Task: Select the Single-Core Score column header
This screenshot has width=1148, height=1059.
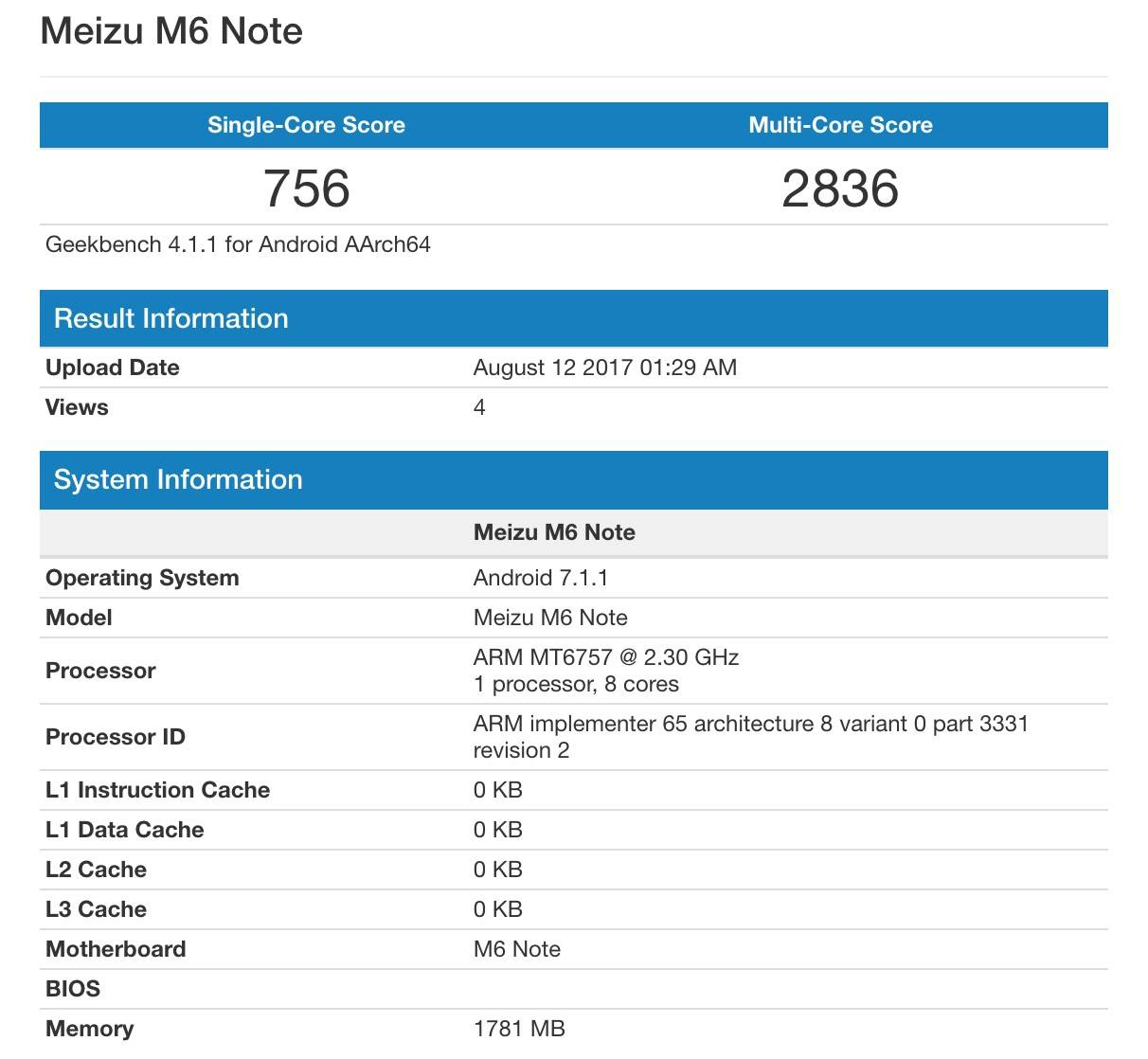Action: (x=305, y=124)
